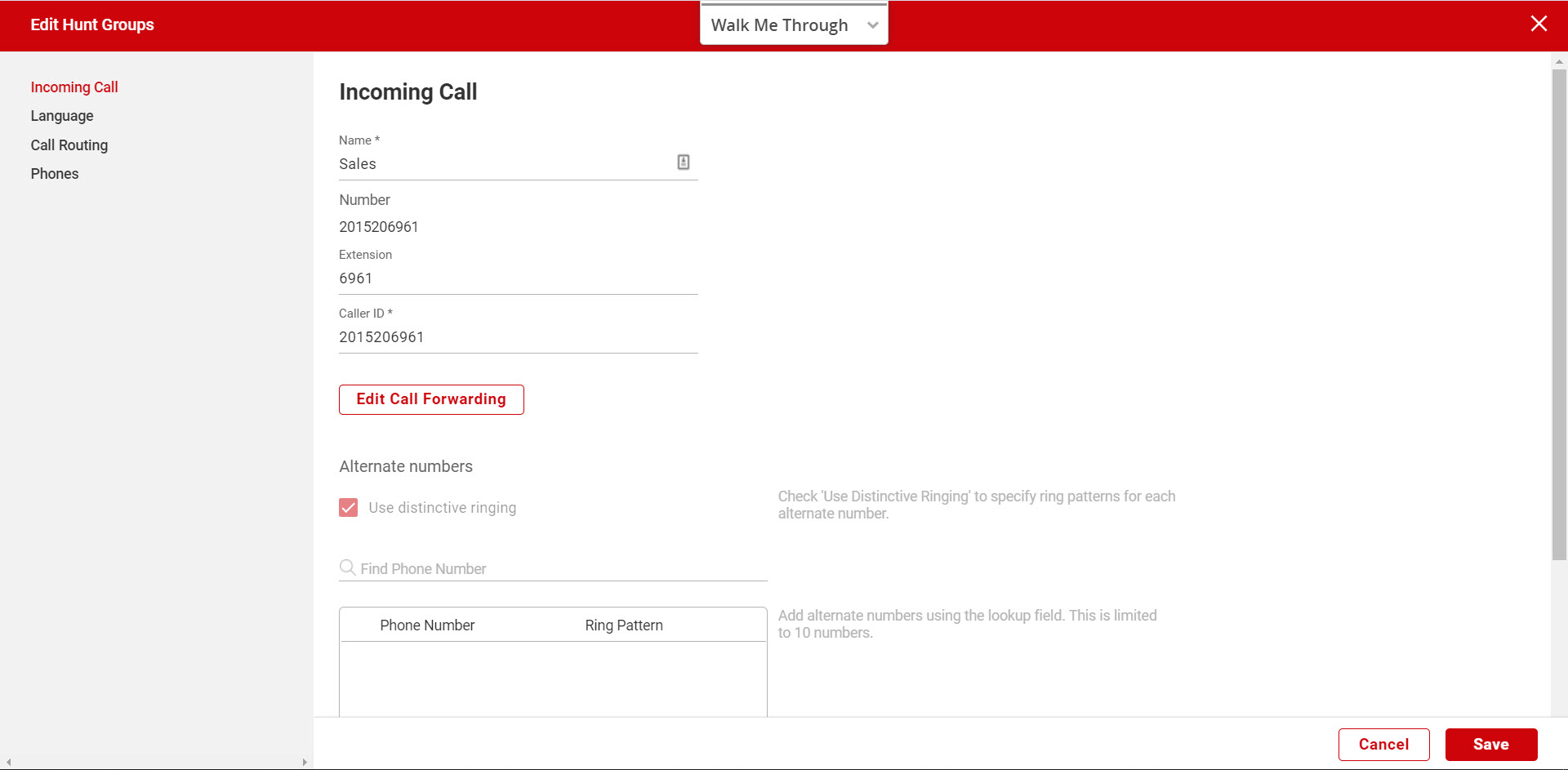Image resolution: width=1568 pixels, height=770 pixels.
Task: Select the Phones section in sidebar
Action: (55, 174)
